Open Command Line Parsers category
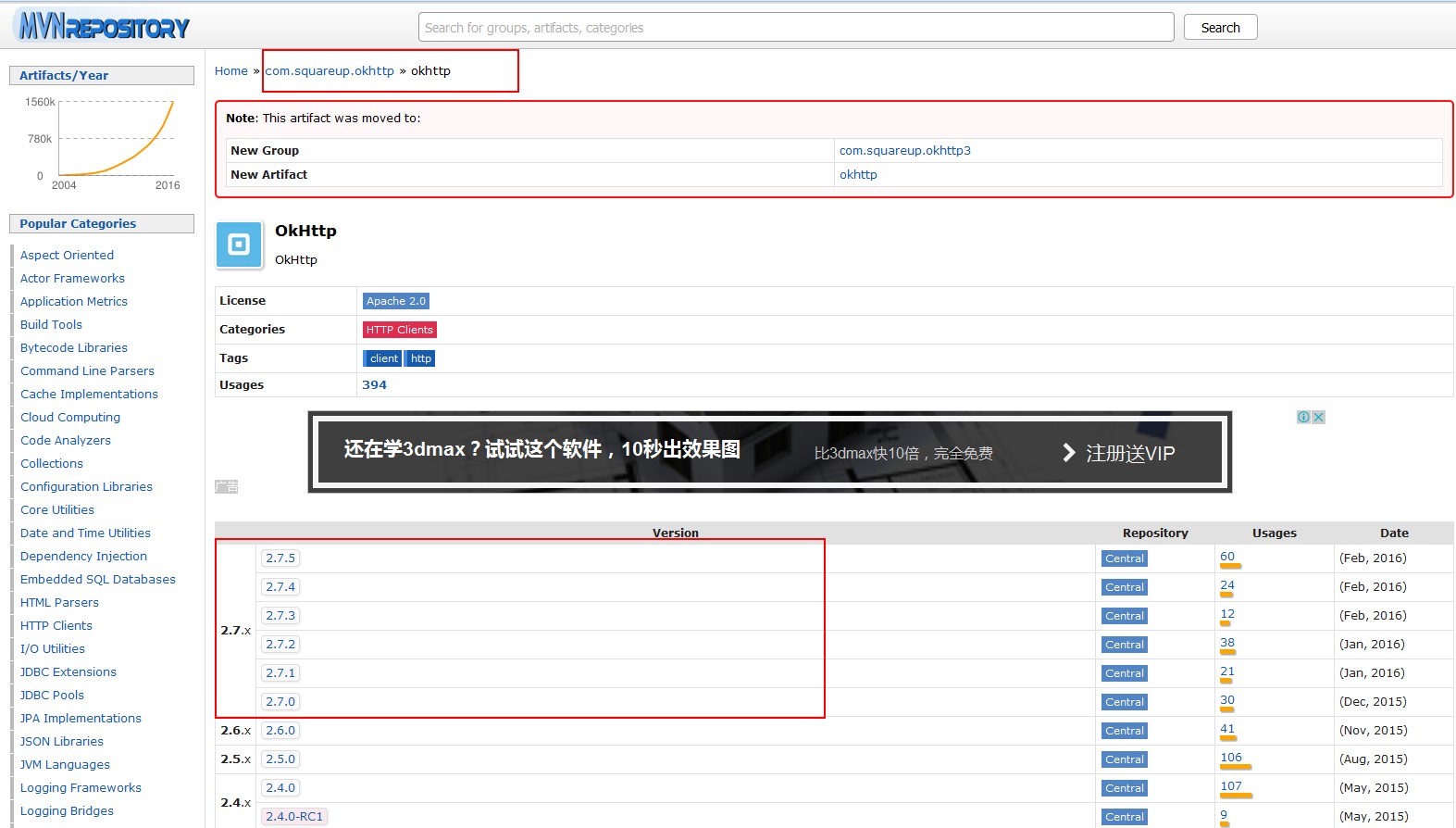 coord(87,371)
